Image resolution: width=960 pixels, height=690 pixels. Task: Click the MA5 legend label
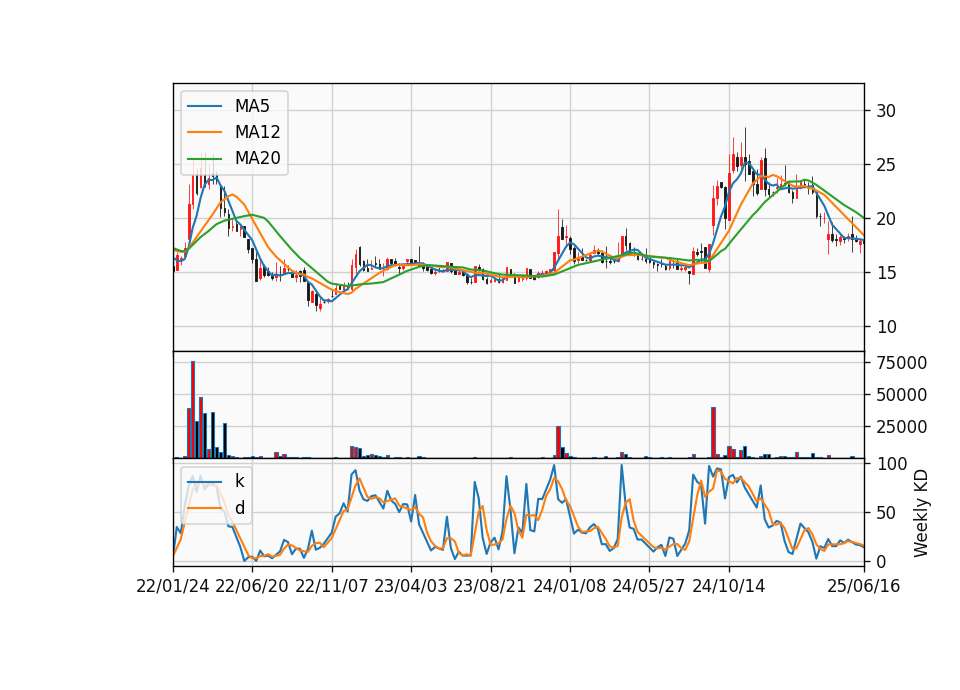[252, 106]
